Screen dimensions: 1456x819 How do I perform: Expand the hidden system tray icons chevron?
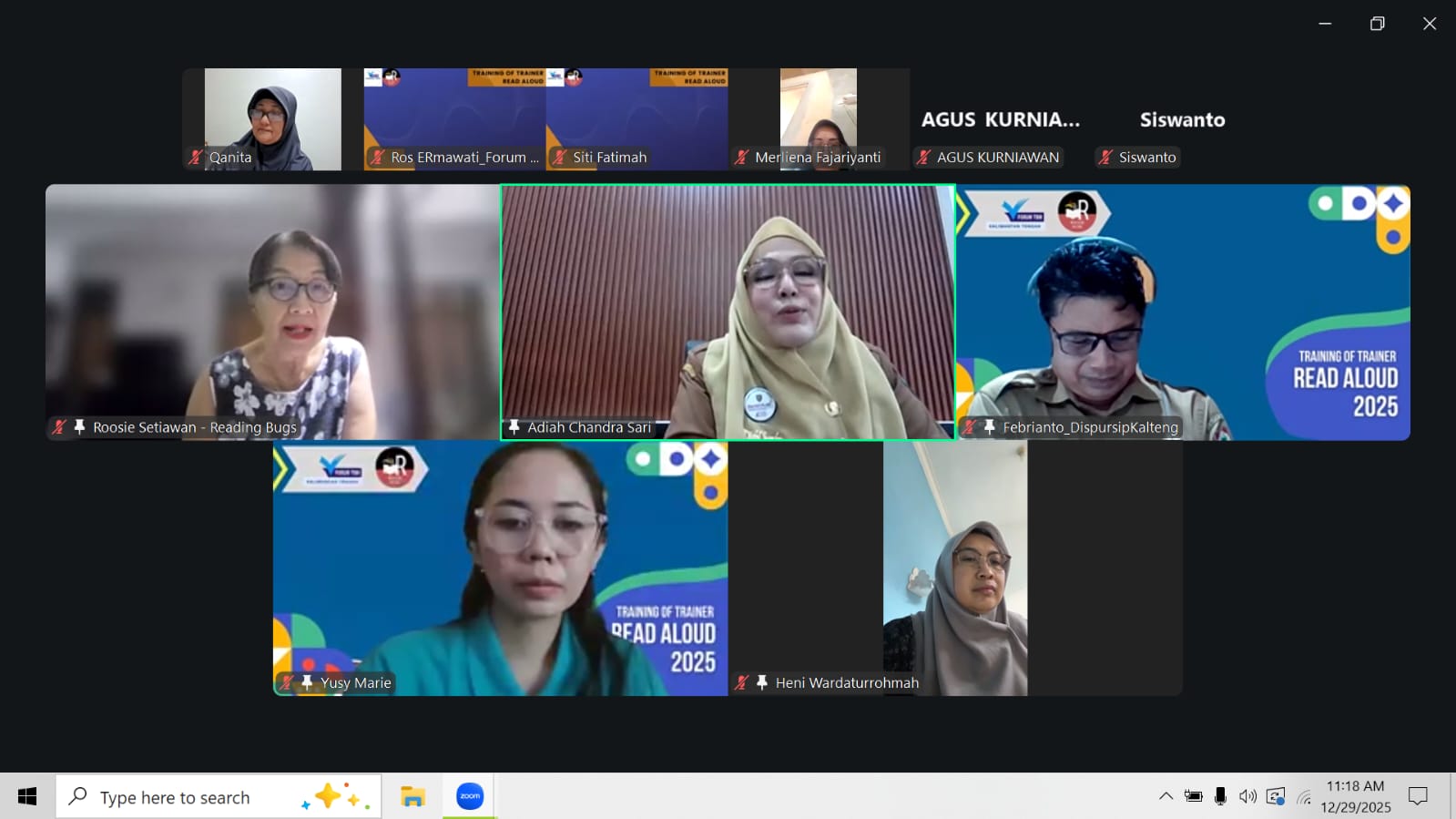coord(1166,796)
